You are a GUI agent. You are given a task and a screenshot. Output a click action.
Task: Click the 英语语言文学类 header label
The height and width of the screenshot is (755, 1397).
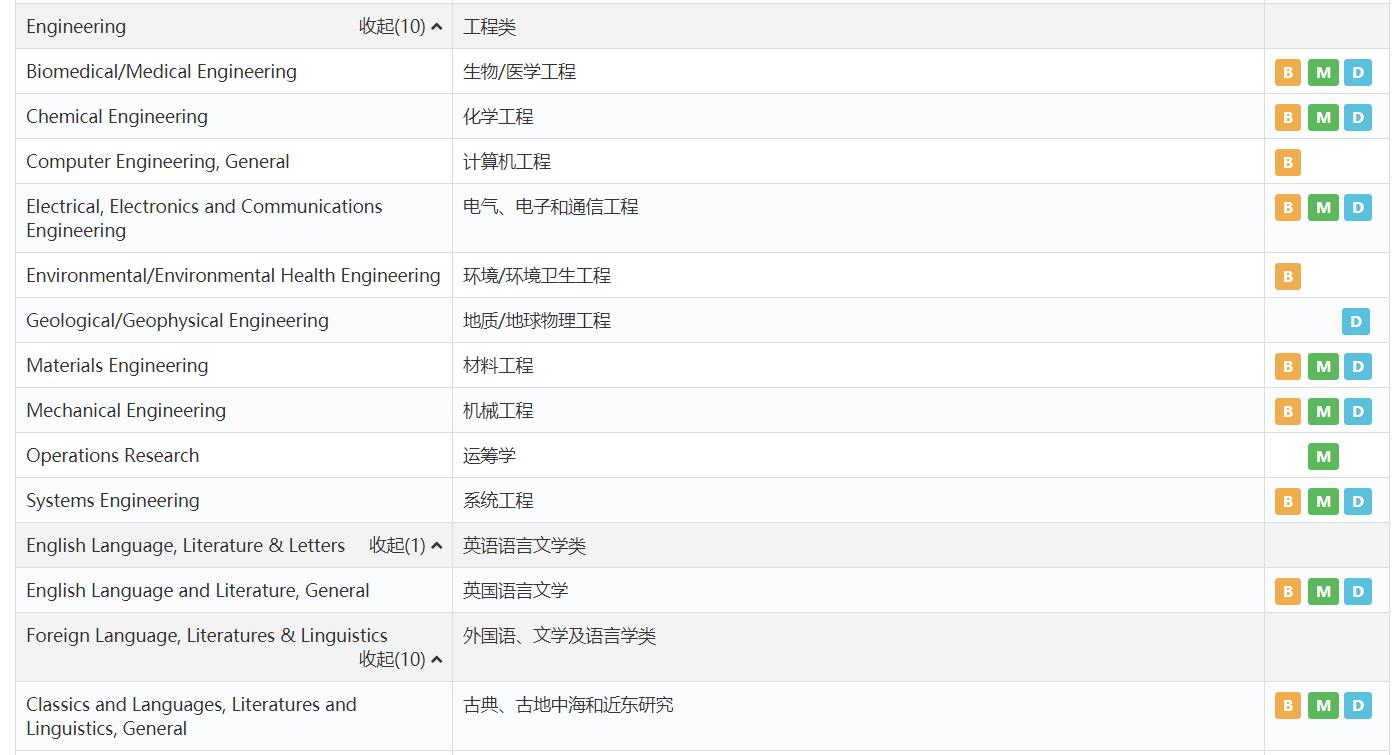(525, 546)
